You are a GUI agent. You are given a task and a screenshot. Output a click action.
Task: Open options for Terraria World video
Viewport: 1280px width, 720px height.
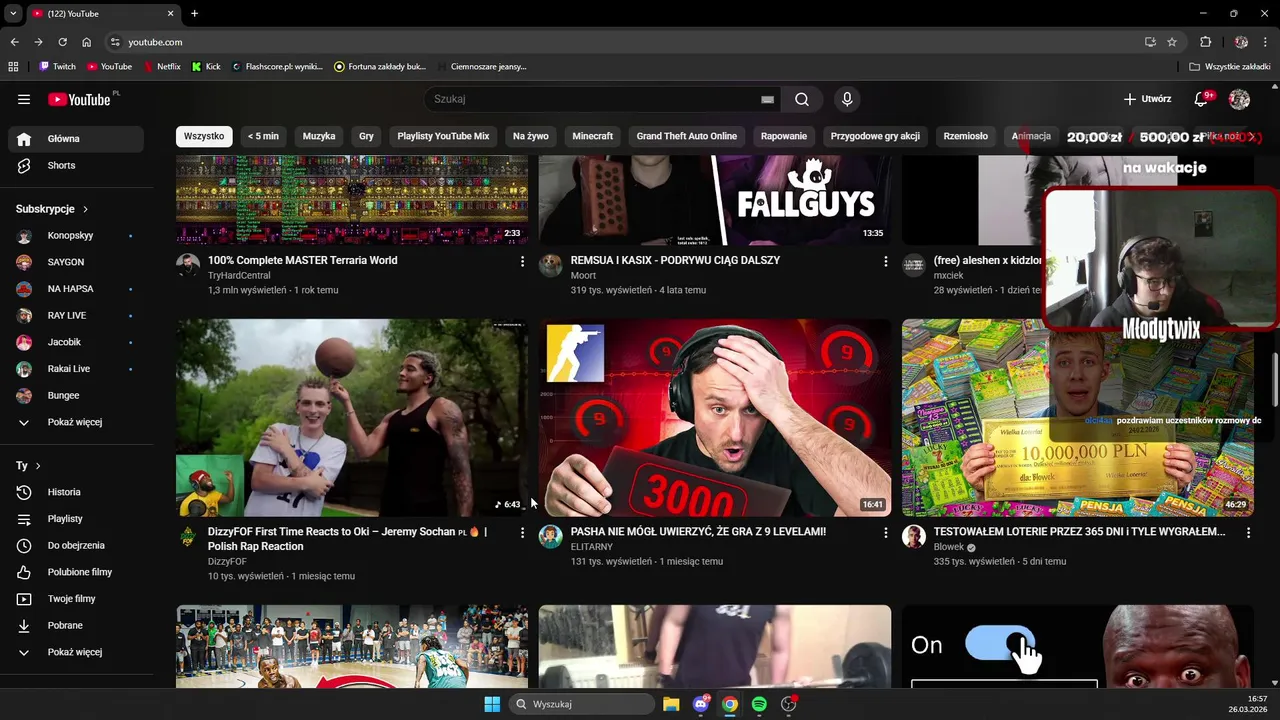click(x=522, y=261)
